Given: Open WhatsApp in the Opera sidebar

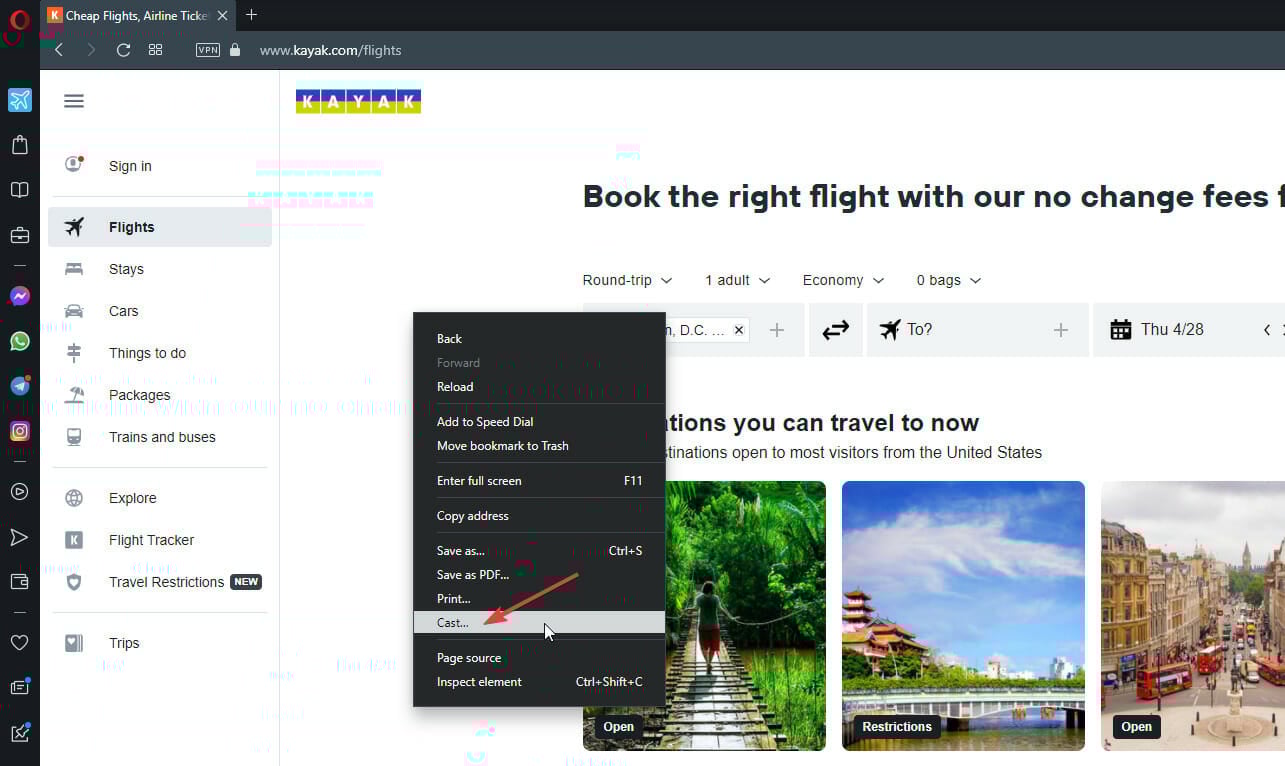Looking at the screenshot, I should 19,341.
